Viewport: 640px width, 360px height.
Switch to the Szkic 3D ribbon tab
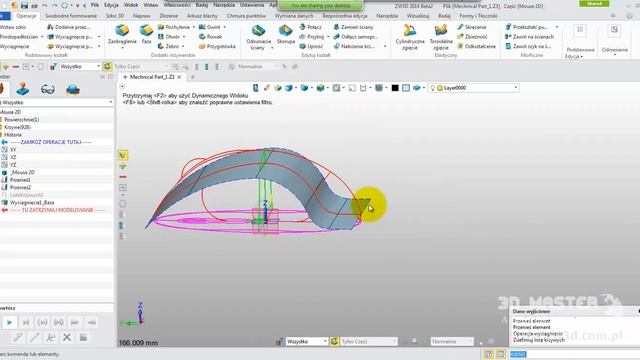(x=115, y=16)
